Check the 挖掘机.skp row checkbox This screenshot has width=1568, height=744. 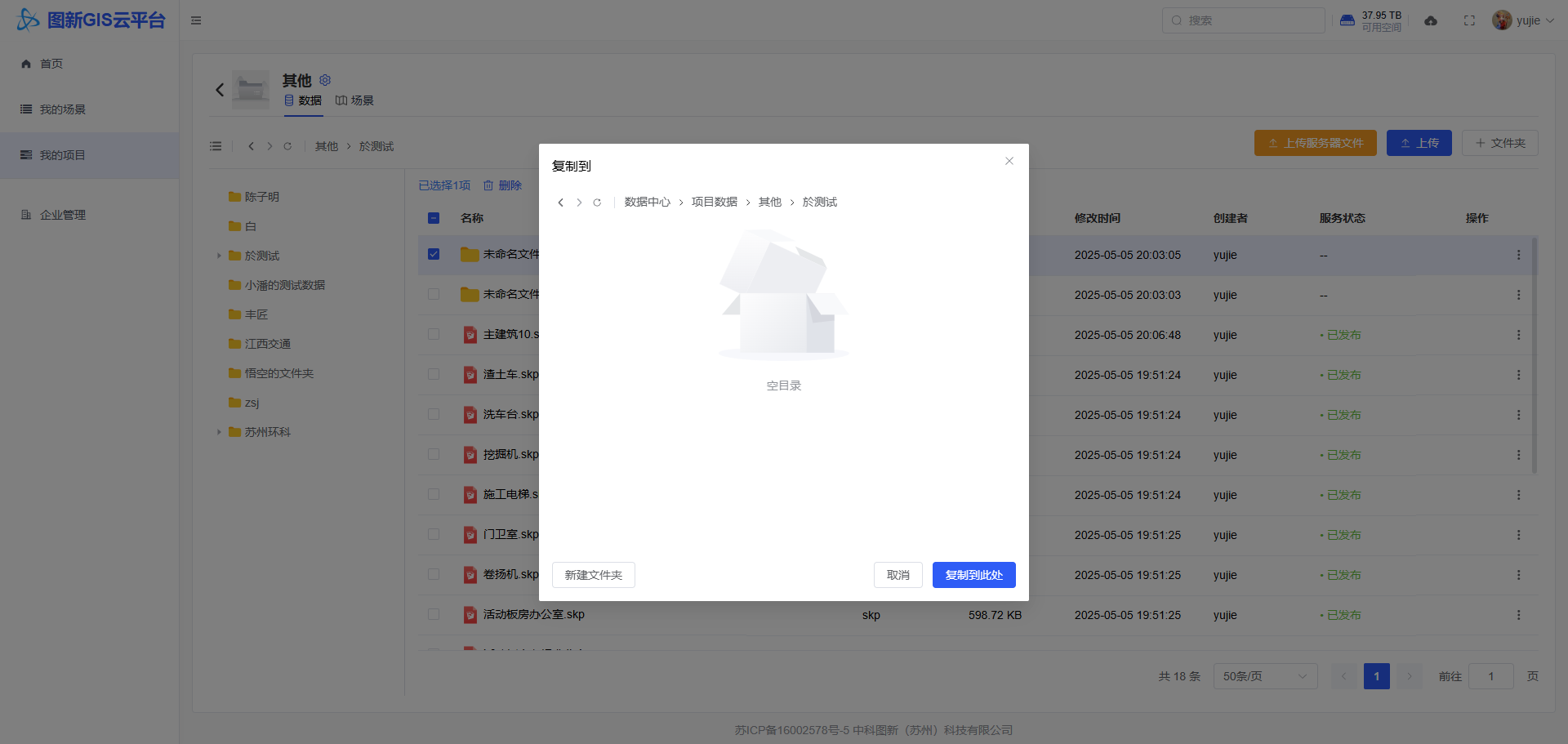tap(434, 454)
